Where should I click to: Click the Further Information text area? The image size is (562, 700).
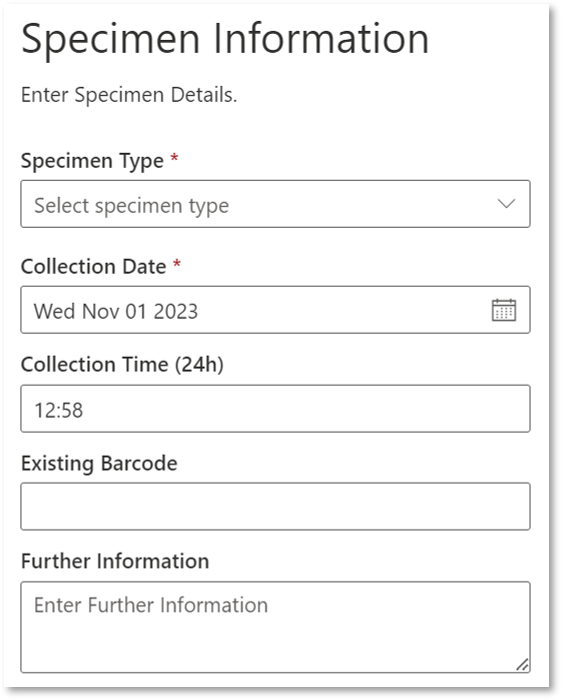tap(275, 627)
